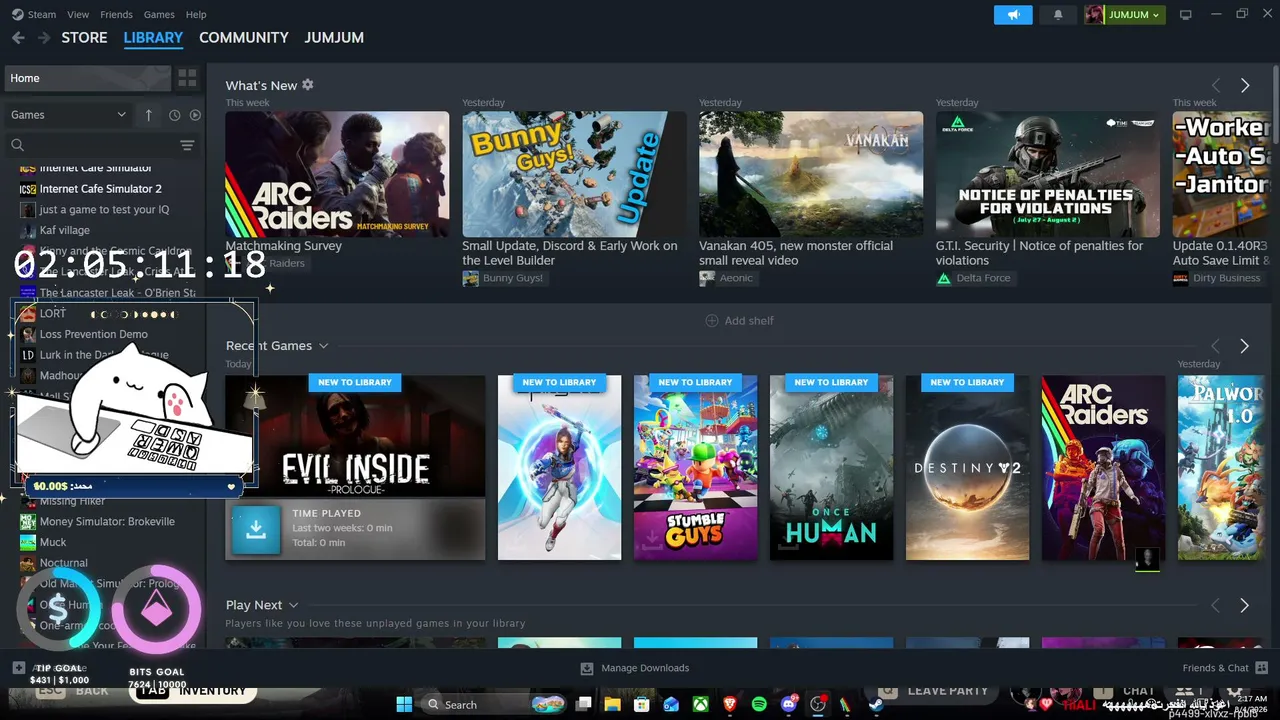1280x720 pixels.
Task: Open What's New settings gear
Action: (x=308, y=85)
